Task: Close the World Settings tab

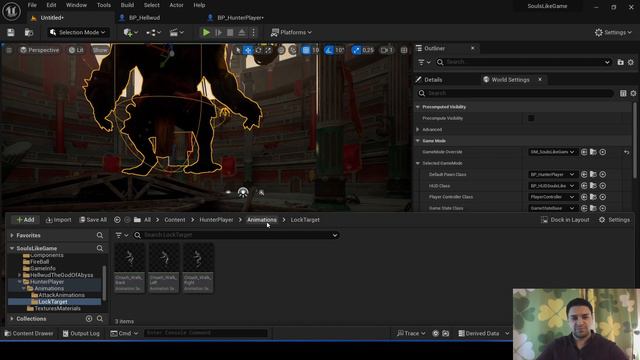Action: pyautogui.click(x=540, y=79)
